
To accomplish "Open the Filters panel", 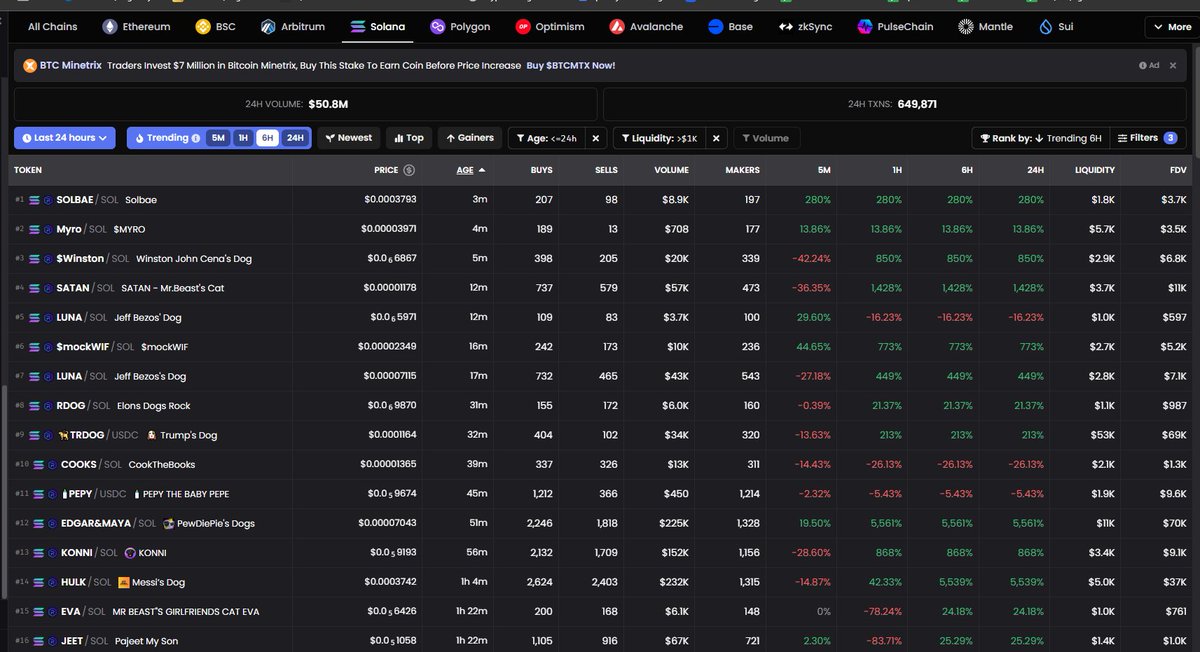I will pyautogui.click(x=1148, y=138).
